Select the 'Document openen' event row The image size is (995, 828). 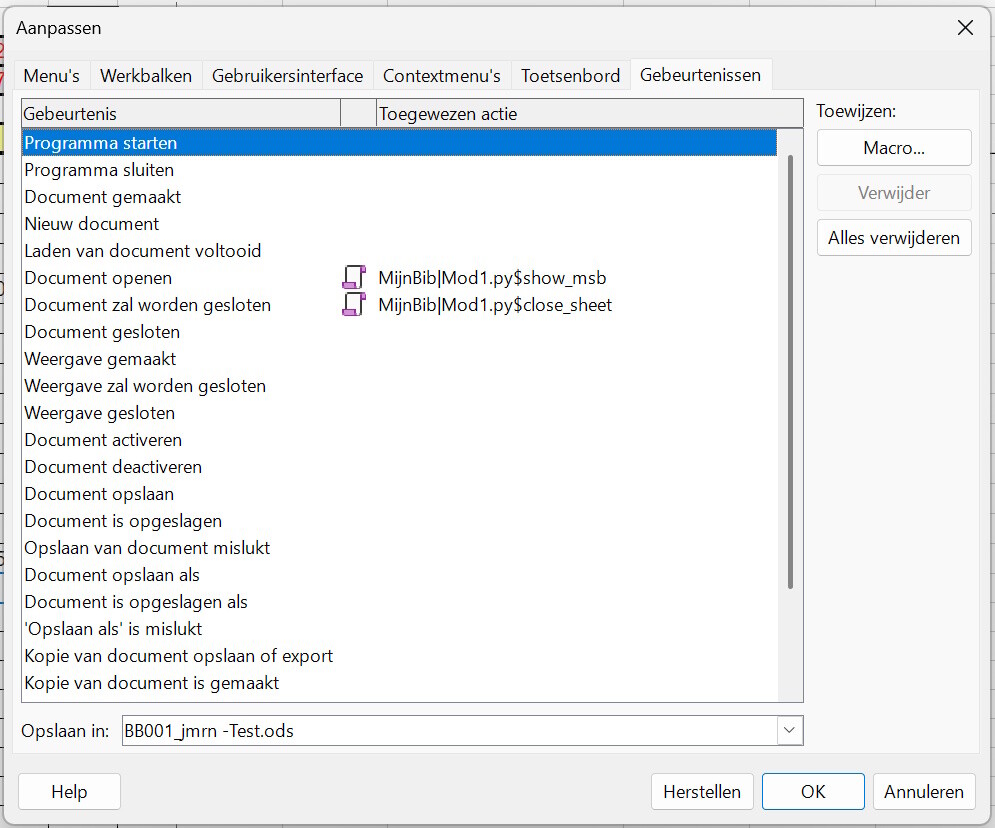98,278
